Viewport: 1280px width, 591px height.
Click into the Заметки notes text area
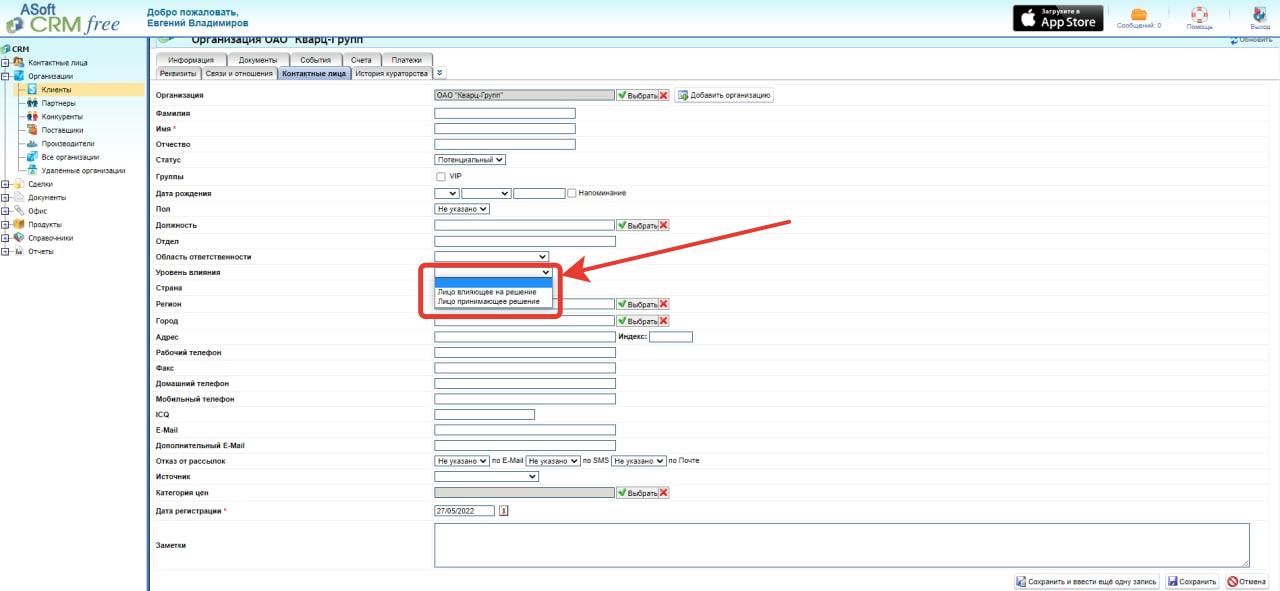tap(841, 545)
